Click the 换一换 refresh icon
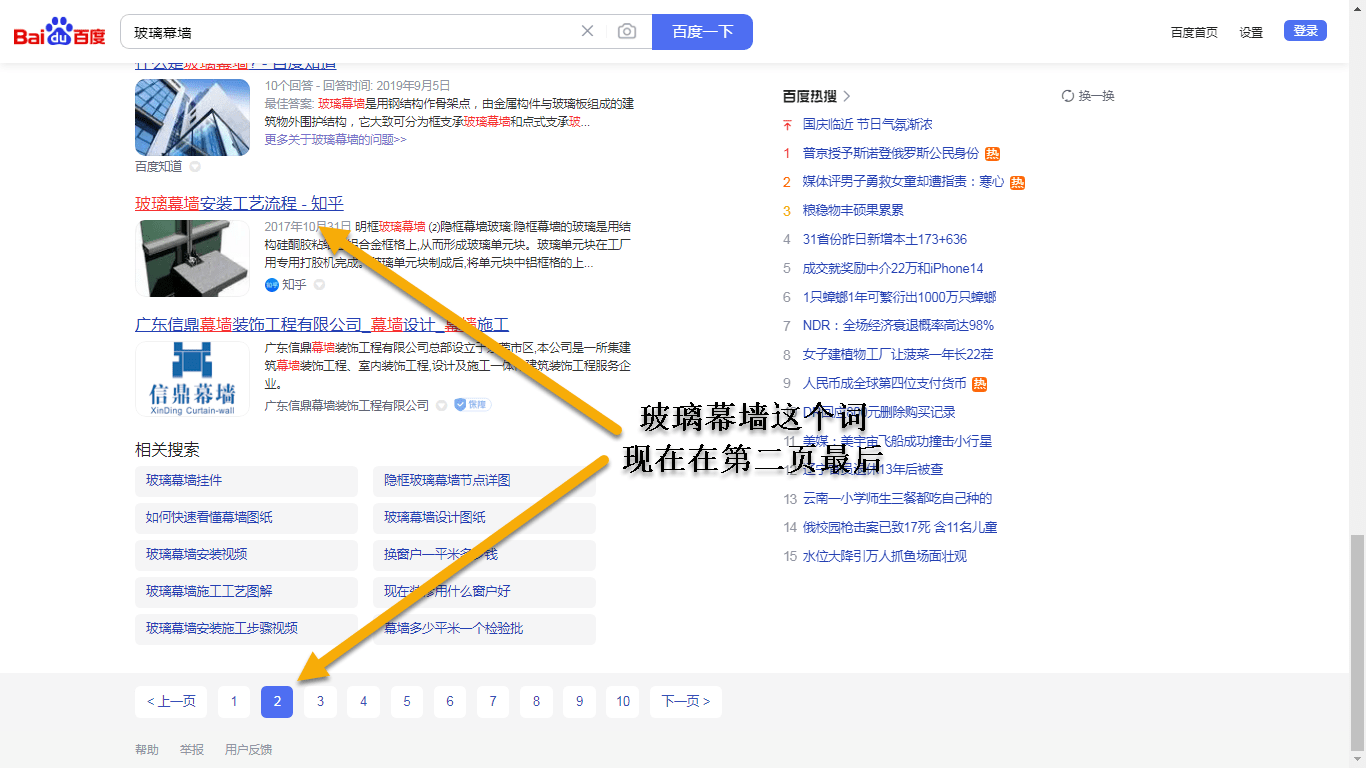1366x768 pixels. click(1068, 96)
